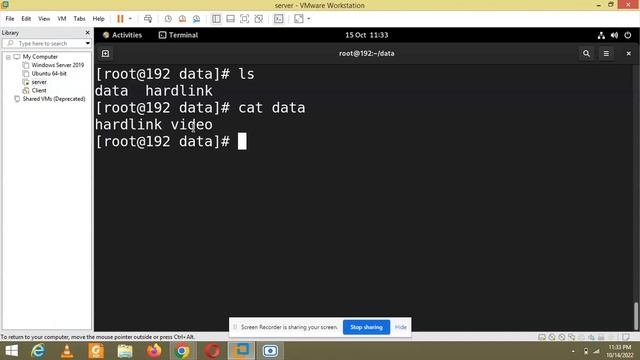Open File Explorer from taskbar
This screenshot has height=360, width=640.
125,351
